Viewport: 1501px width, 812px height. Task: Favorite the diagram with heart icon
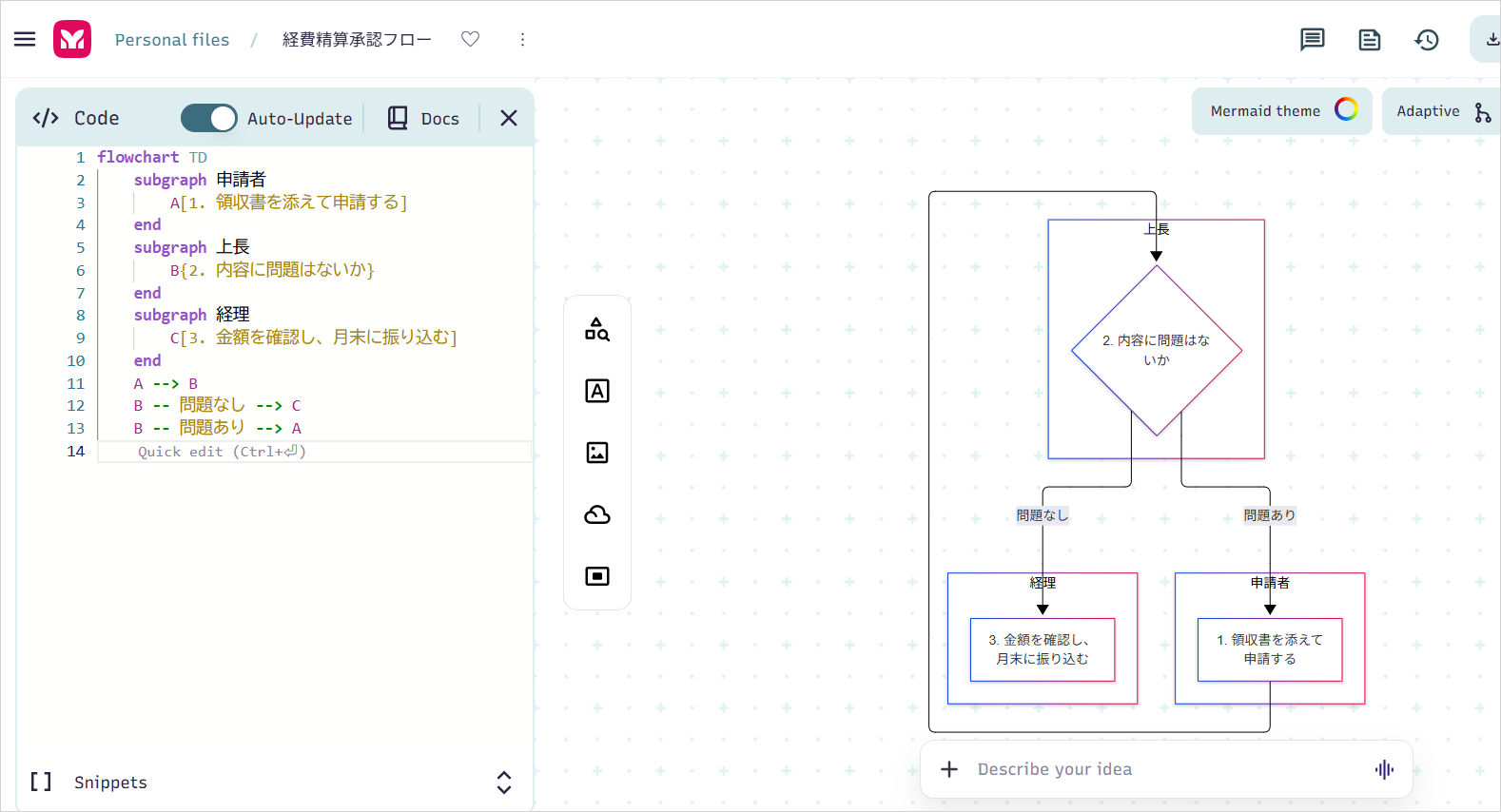470,39
